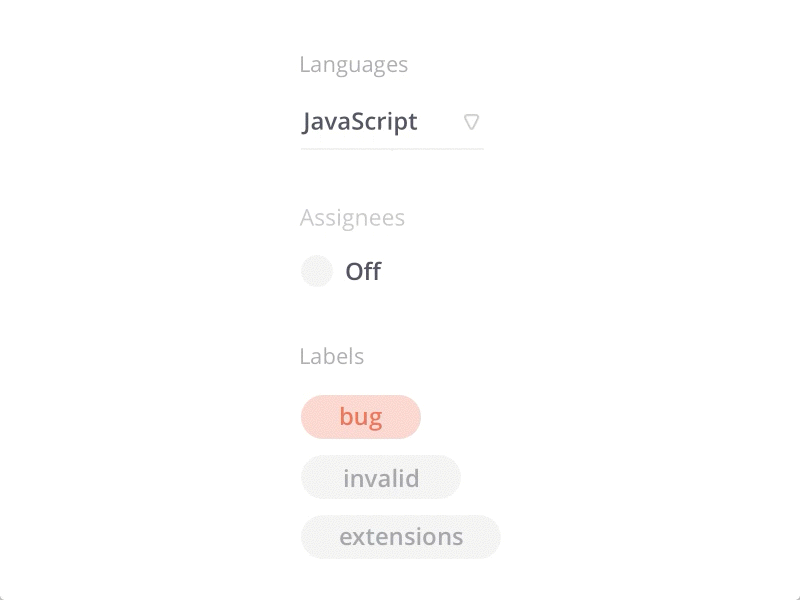The height and width of the screenshot is (600, 800).
Task: Click the word extensions in the bottom chip
Action: click(x=400, y=537)
